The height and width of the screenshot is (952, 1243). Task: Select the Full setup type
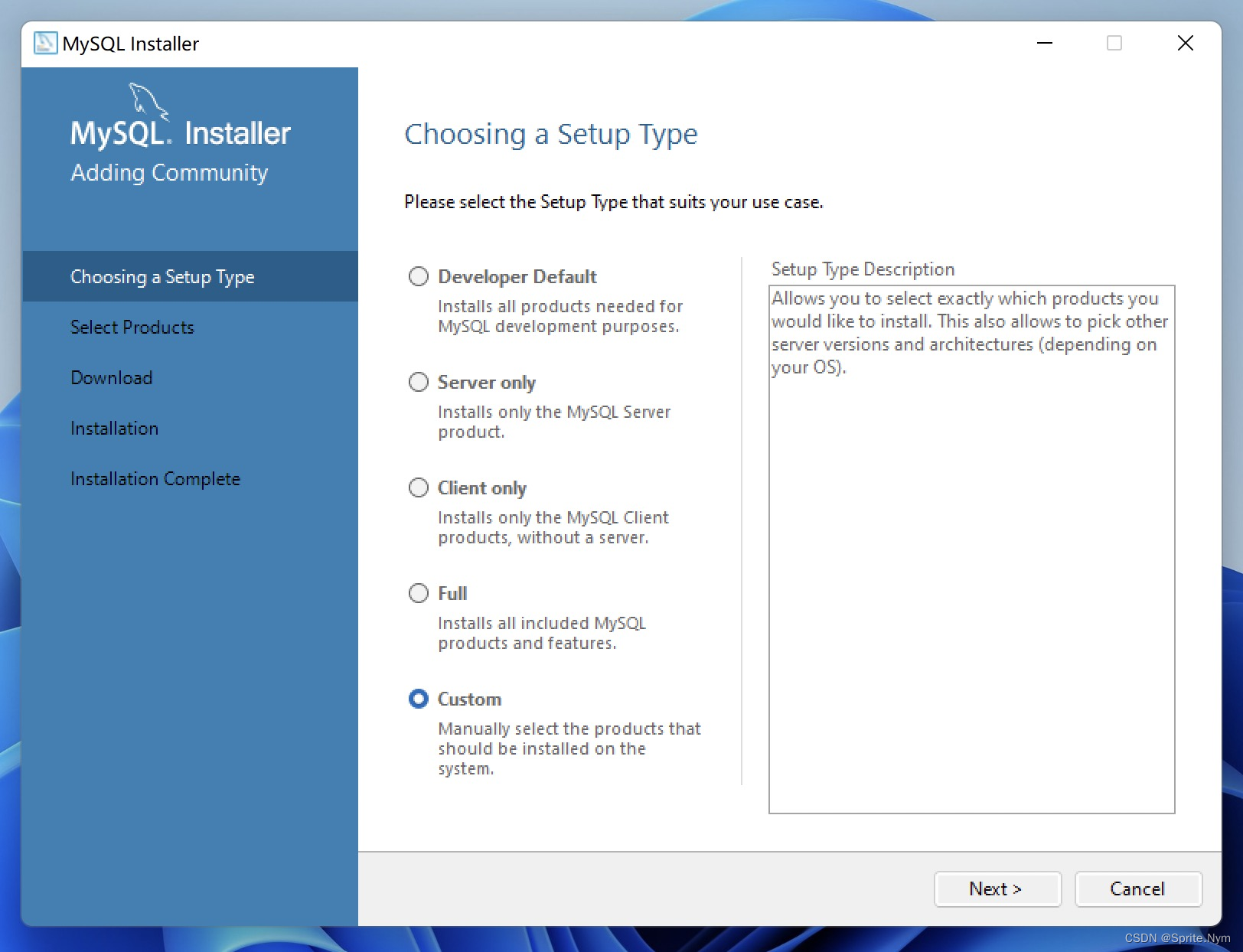click(x=419, y=593)
